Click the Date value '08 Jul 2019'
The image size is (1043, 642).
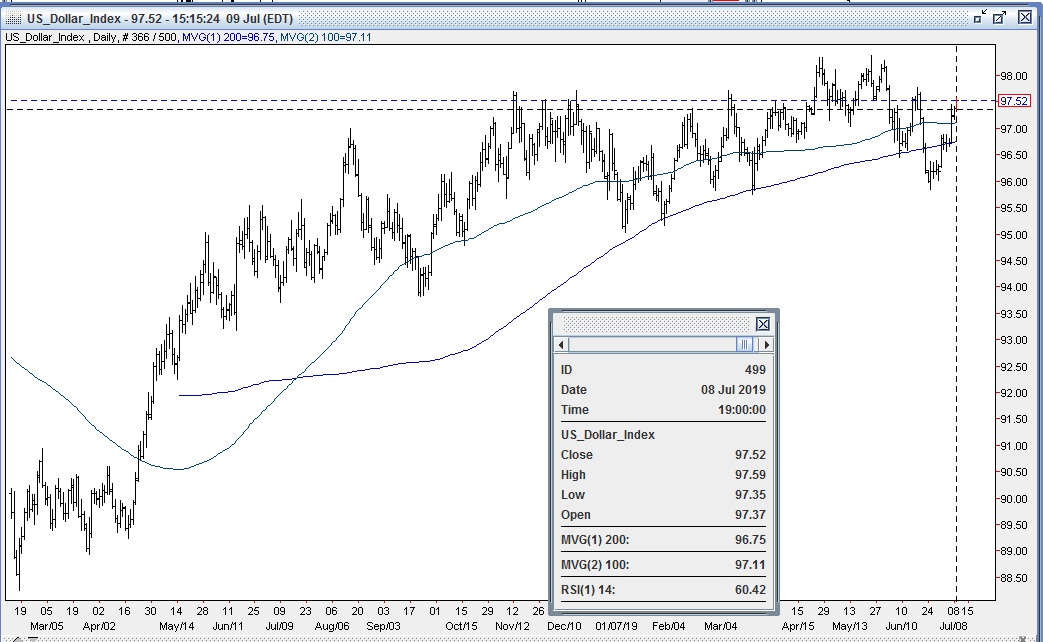(733, 390)
